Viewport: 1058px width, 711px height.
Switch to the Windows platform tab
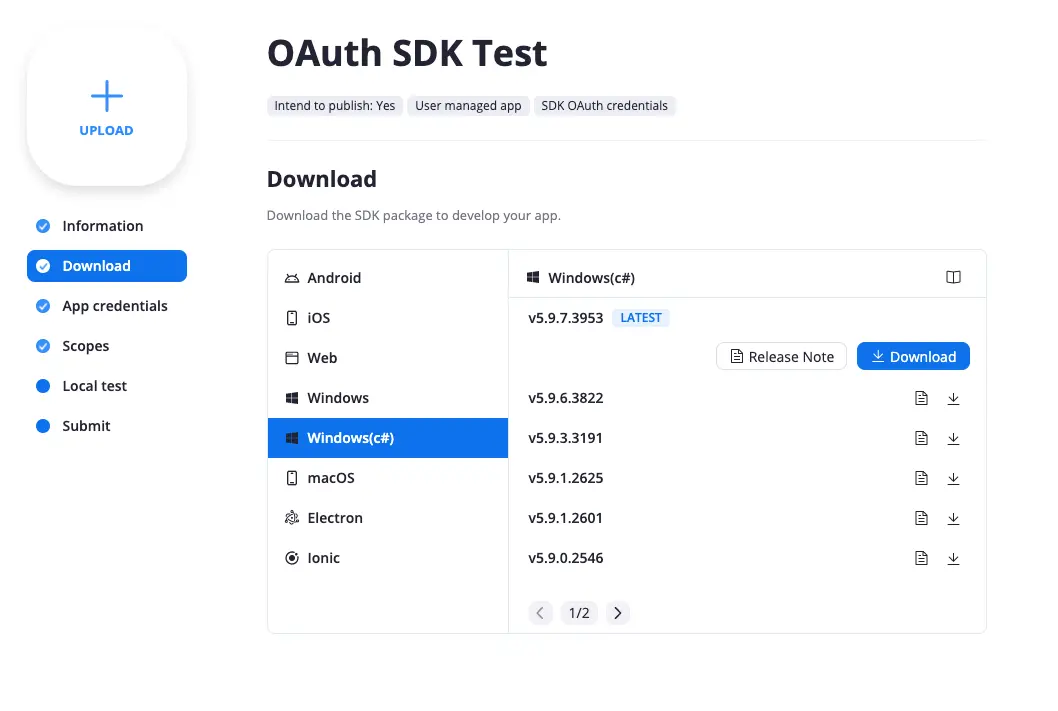(339, 397)
